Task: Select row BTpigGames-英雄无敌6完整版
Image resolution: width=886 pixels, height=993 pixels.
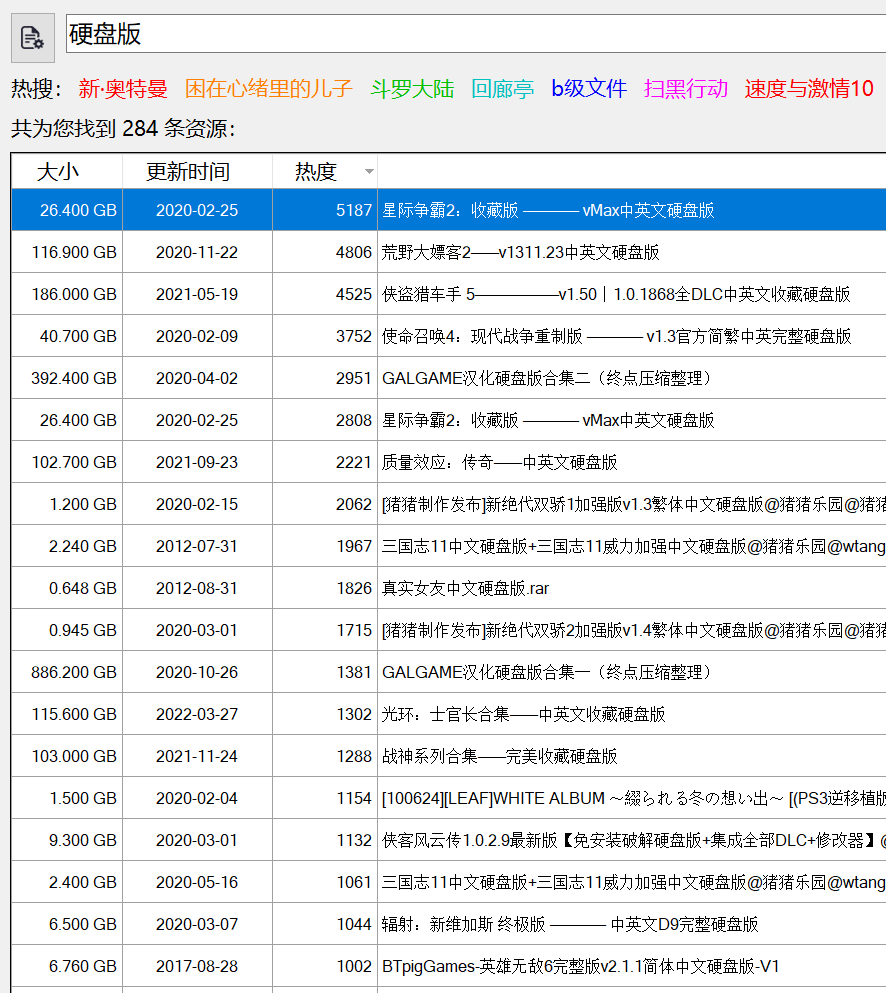Action: 448,966
